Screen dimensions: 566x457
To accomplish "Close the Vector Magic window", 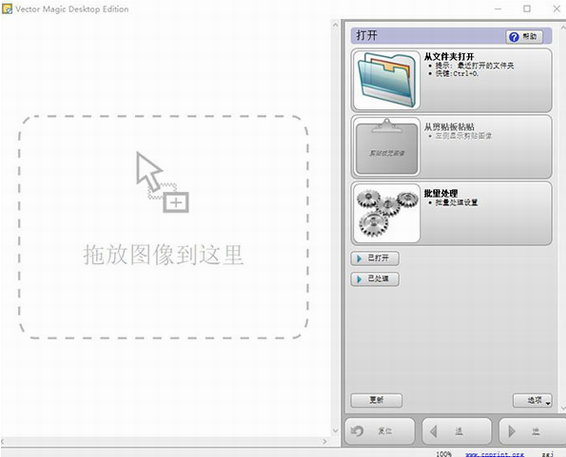I will coord(557,9).
